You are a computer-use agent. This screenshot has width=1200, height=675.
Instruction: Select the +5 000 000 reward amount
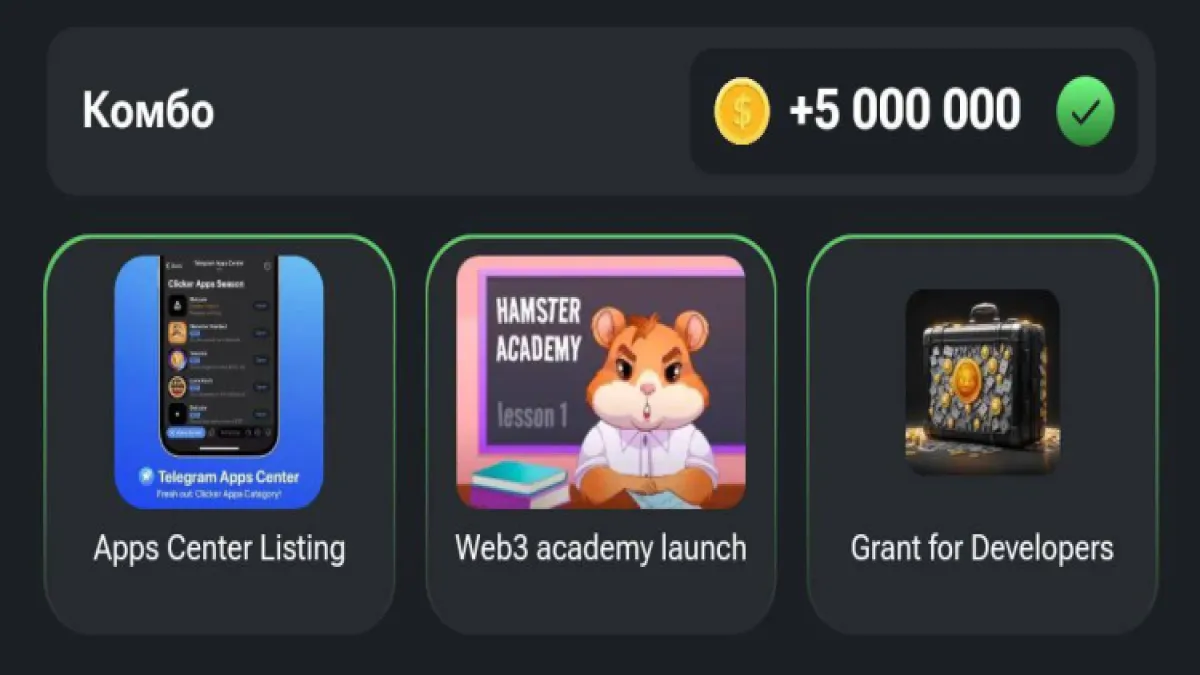tap(905, 110)
